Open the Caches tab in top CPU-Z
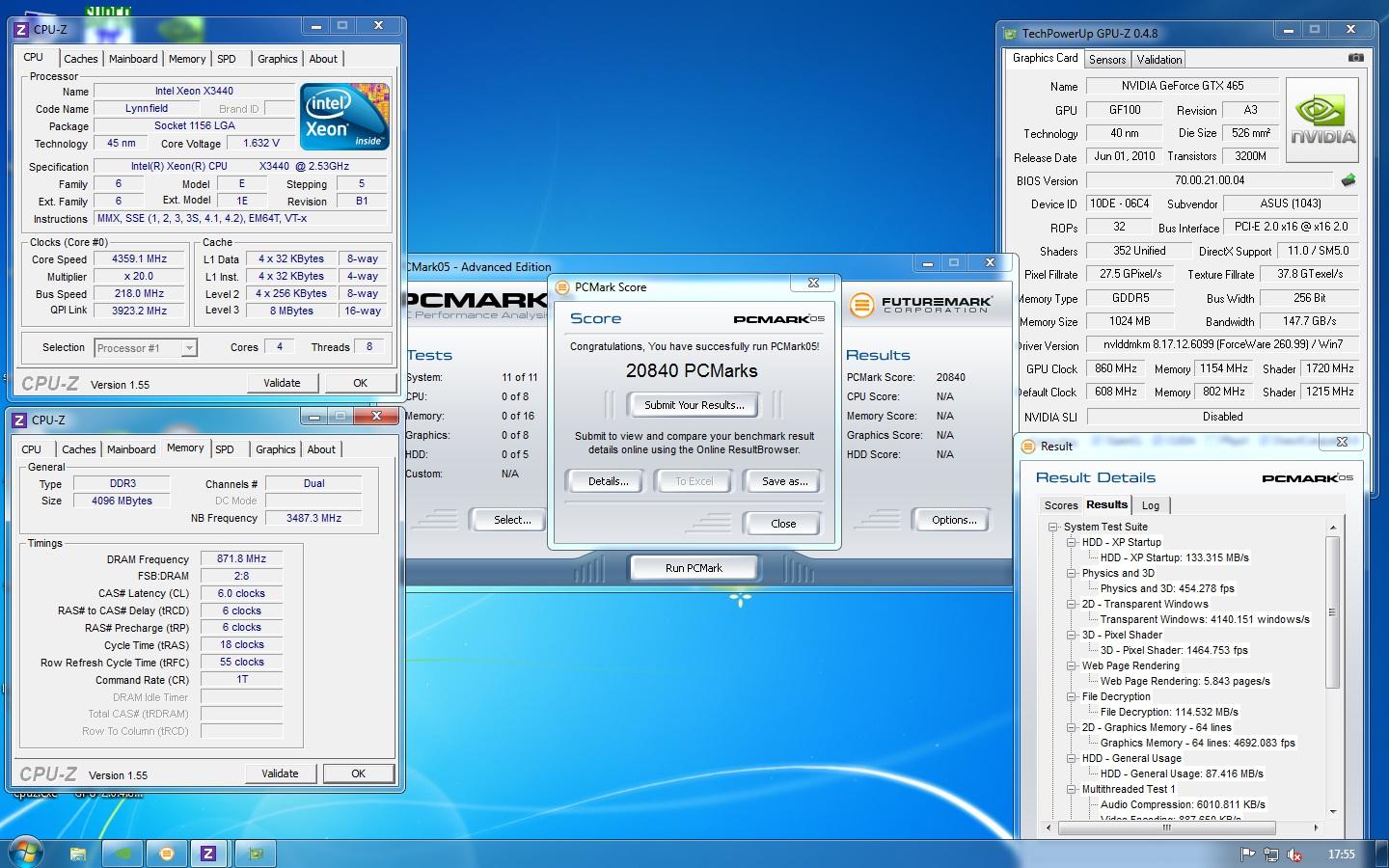1389x868 pixels. coord(81,59)
